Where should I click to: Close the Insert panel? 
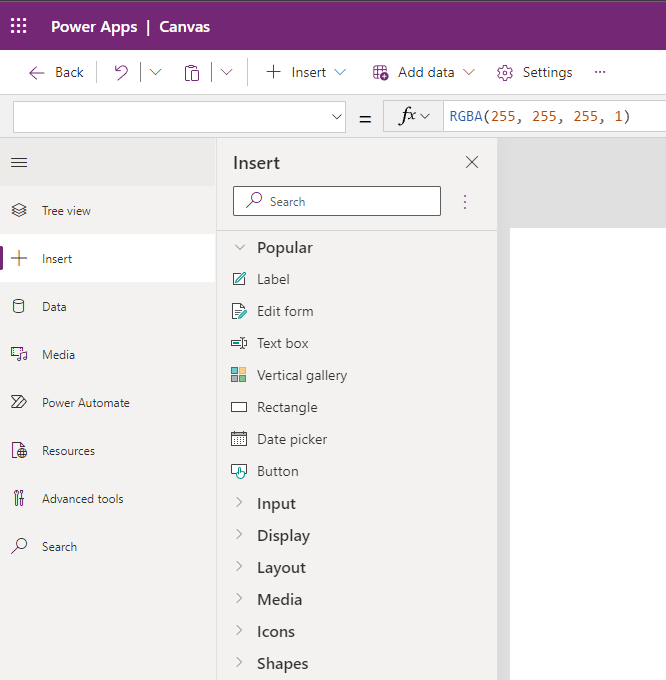[x=472, y=162]
